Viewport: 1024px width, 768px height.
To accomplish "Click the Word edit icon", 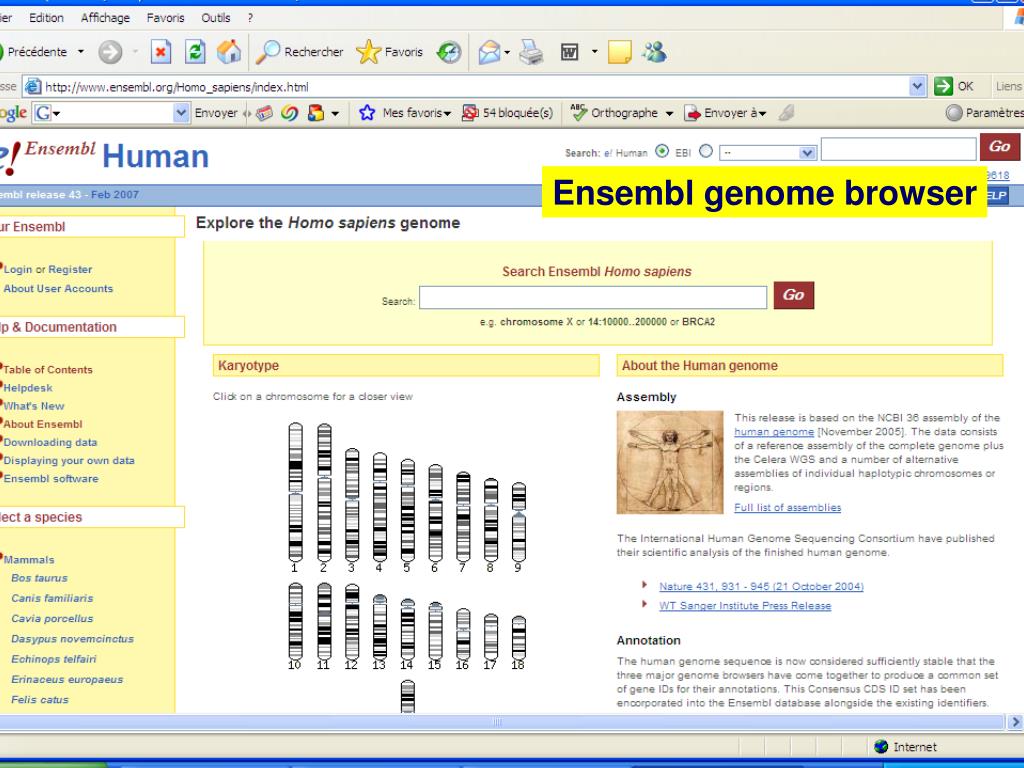I will coord(569,52).
